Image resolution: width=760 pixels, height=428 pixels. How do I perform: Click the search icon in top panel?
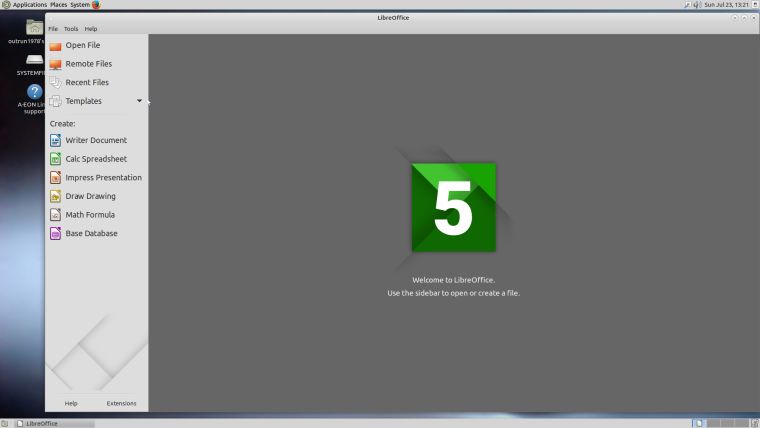pyautogui.click(x=687, y=5)
